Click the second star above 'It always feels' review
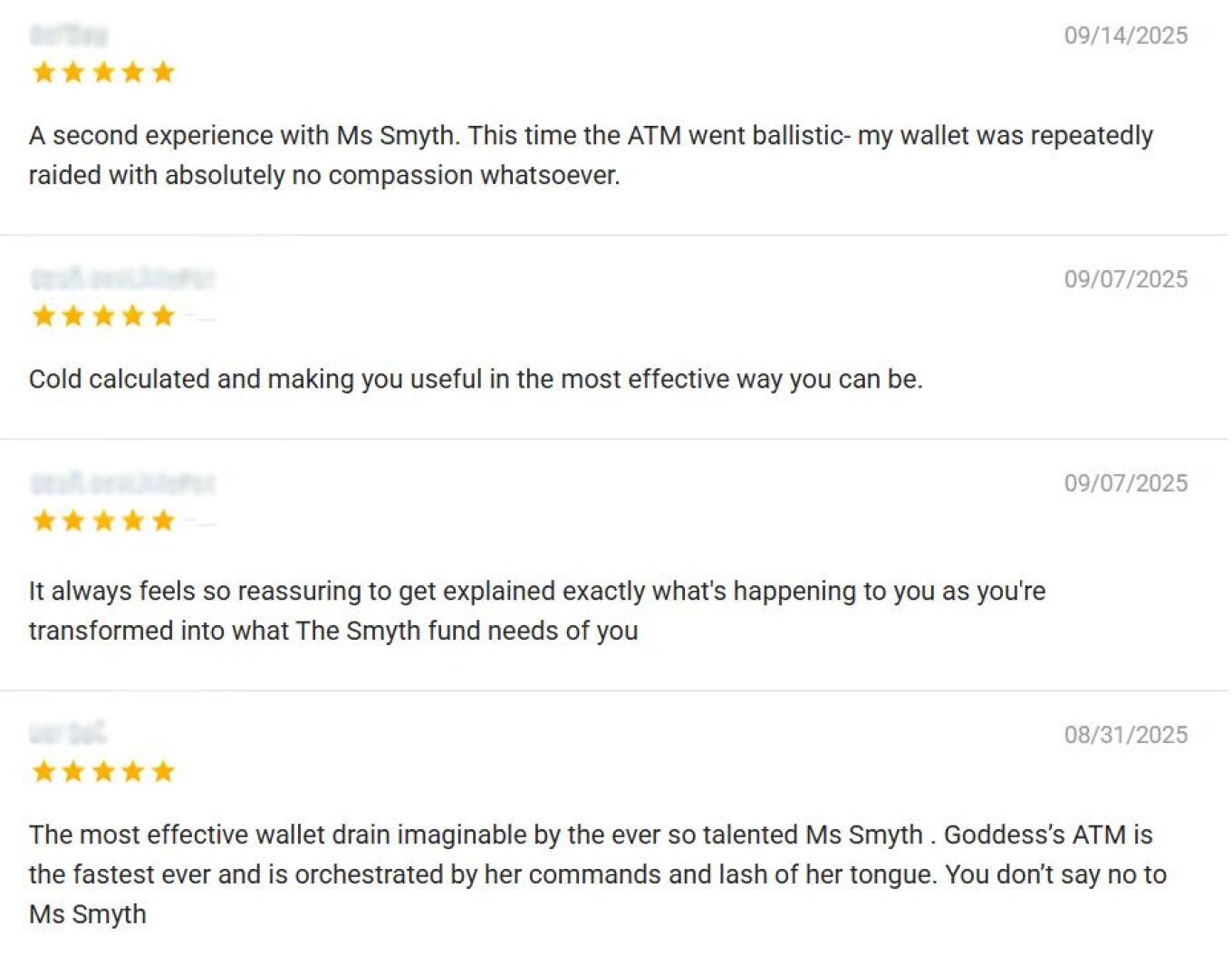This screenshot has height=955, width=1232. coord(73,520)
